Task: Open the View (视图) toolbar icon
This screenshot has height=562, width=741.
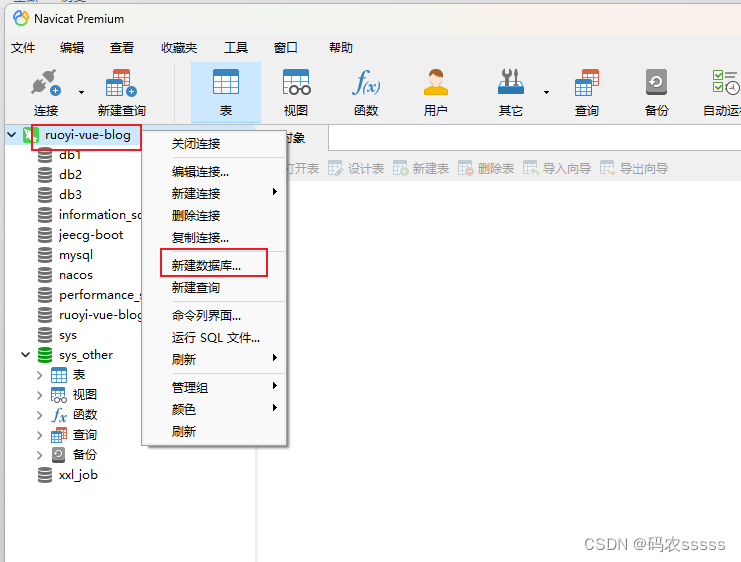Action: [x=296, y=82]
